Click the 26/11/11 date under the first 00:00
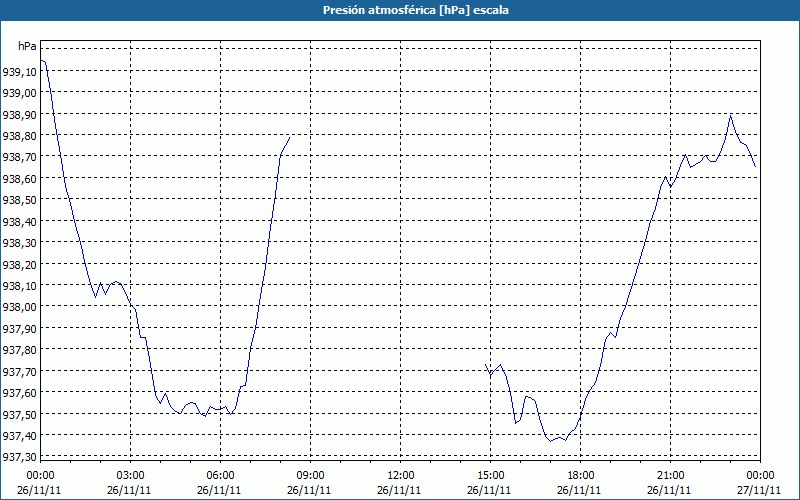 pos(39,490)
